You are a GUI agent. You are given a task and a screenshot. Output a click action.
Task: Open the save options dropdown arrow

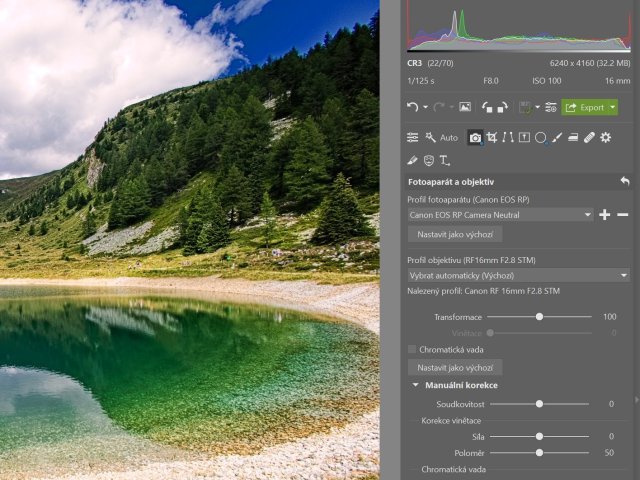tap(537, 107)
